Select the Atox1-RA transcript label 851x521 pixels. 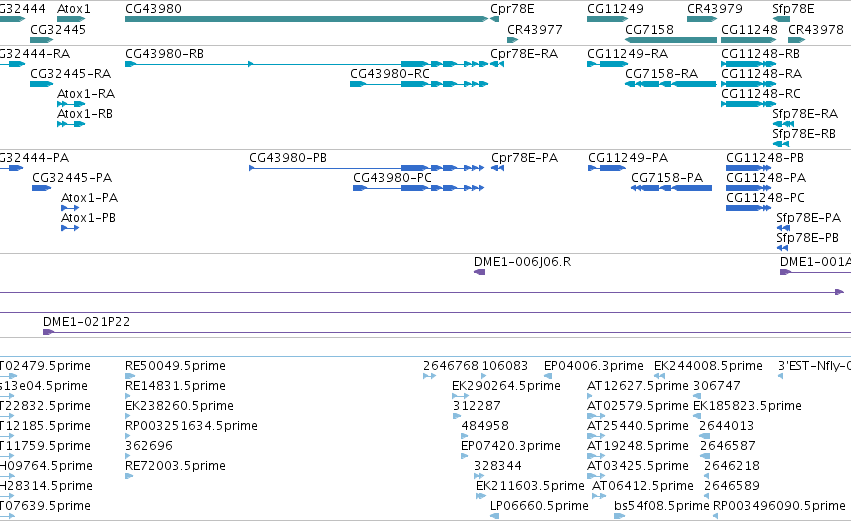click(x=86, y=94)
